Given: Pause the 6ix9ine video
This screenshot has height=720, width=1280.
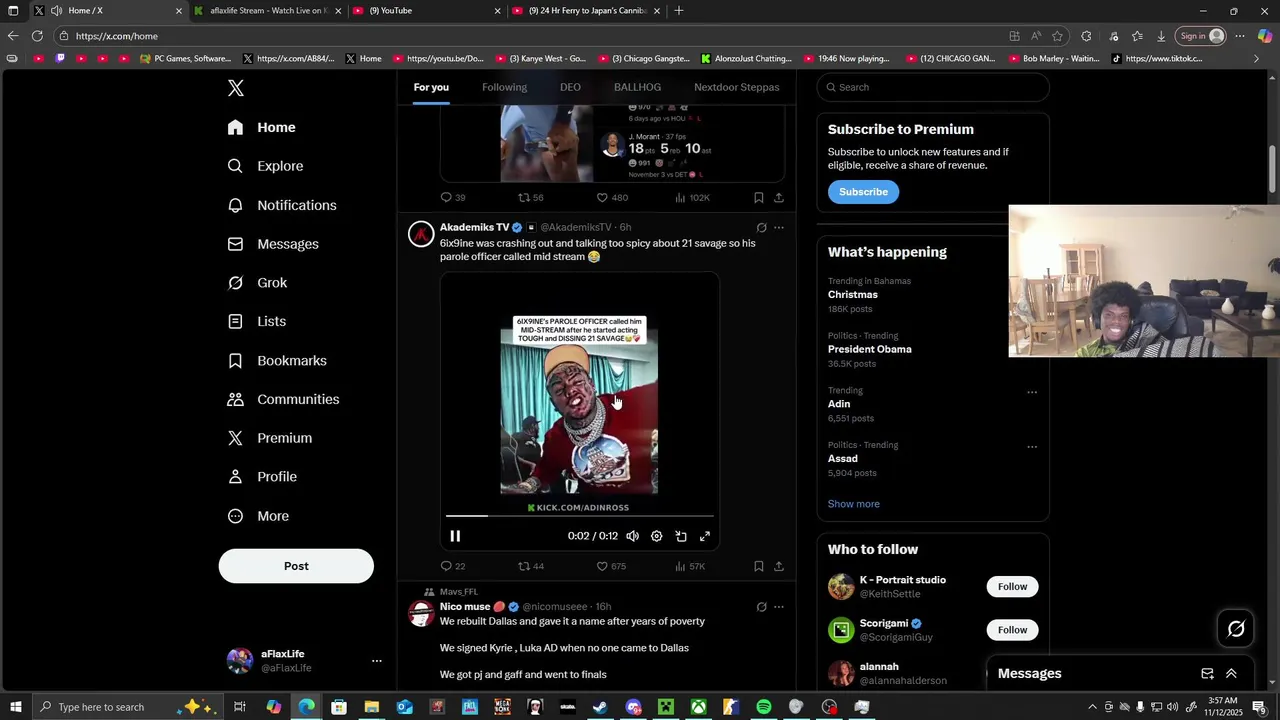Looking at the screenshot, I should [x=455, y=536].
